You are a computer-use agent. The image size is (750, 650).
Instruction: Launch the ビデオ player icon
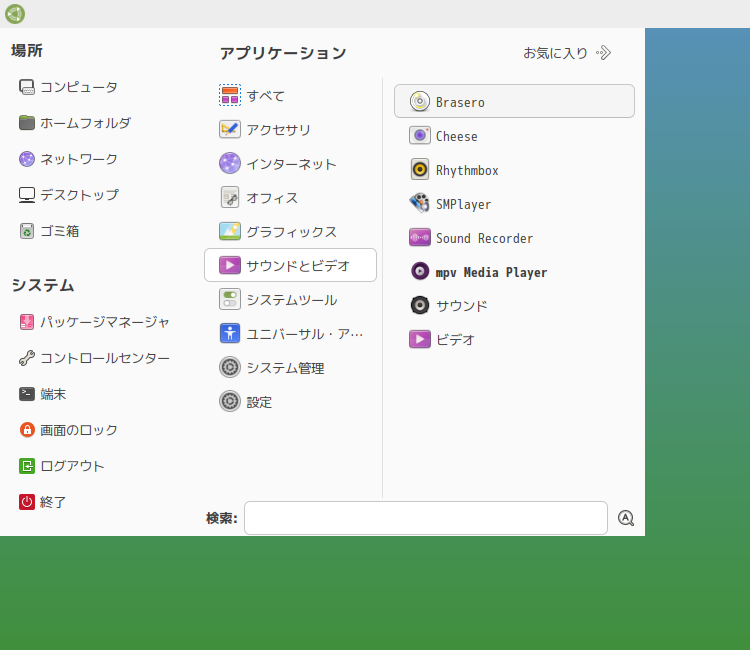[419, 339]
